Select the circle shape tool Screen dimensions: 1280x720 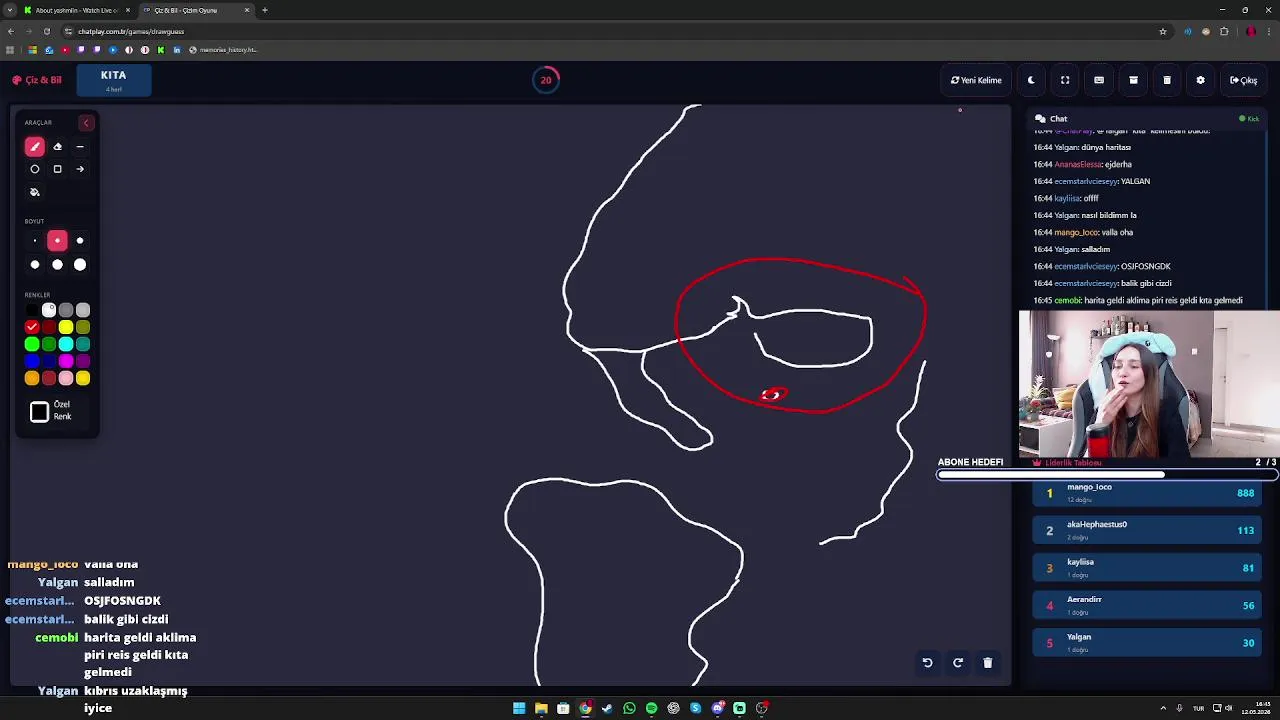(x=34, y=169)
